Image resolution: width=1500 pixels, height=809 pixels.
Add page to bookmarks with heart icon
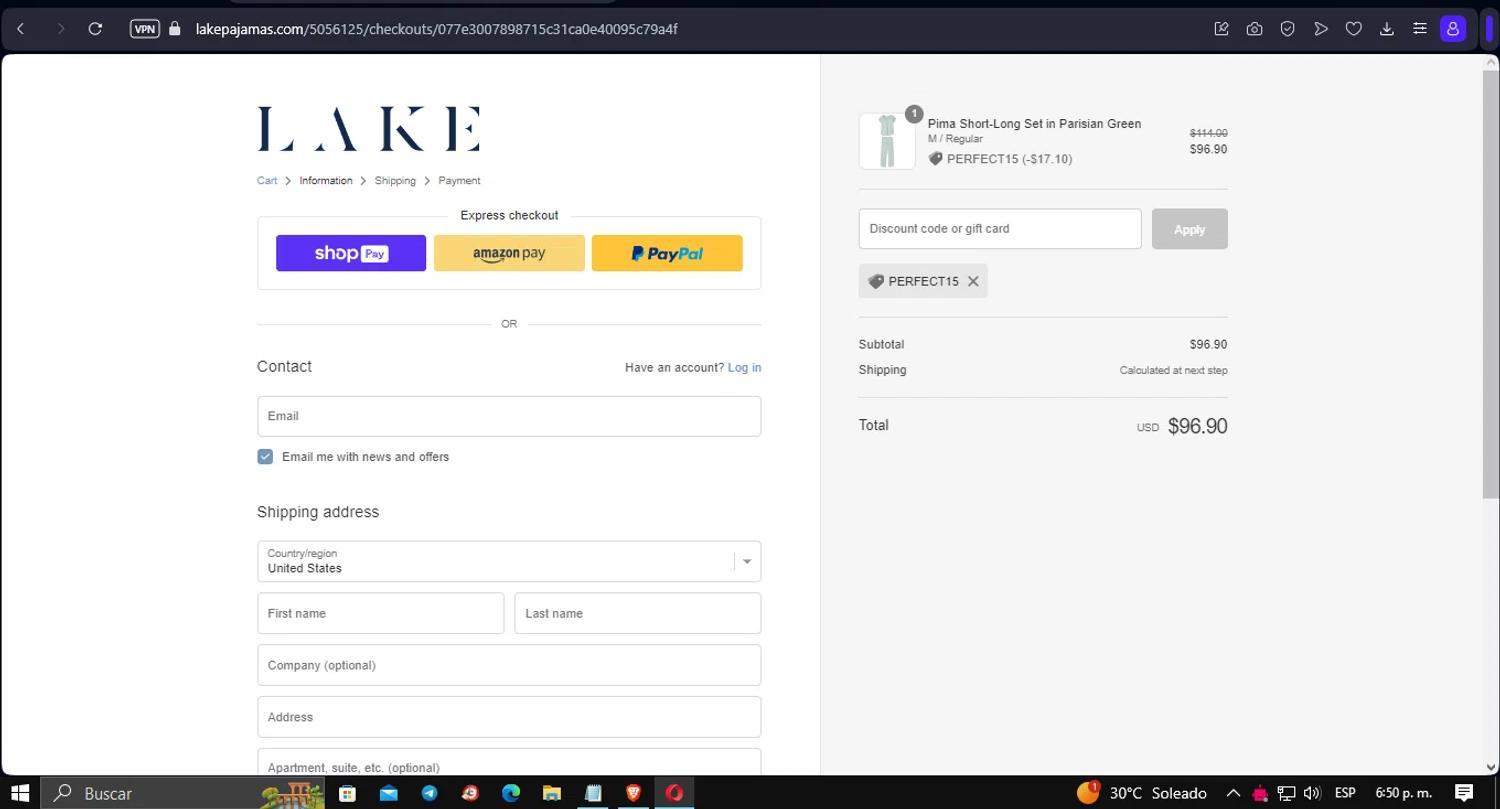pyautogui.click(x=1353, y=29)
